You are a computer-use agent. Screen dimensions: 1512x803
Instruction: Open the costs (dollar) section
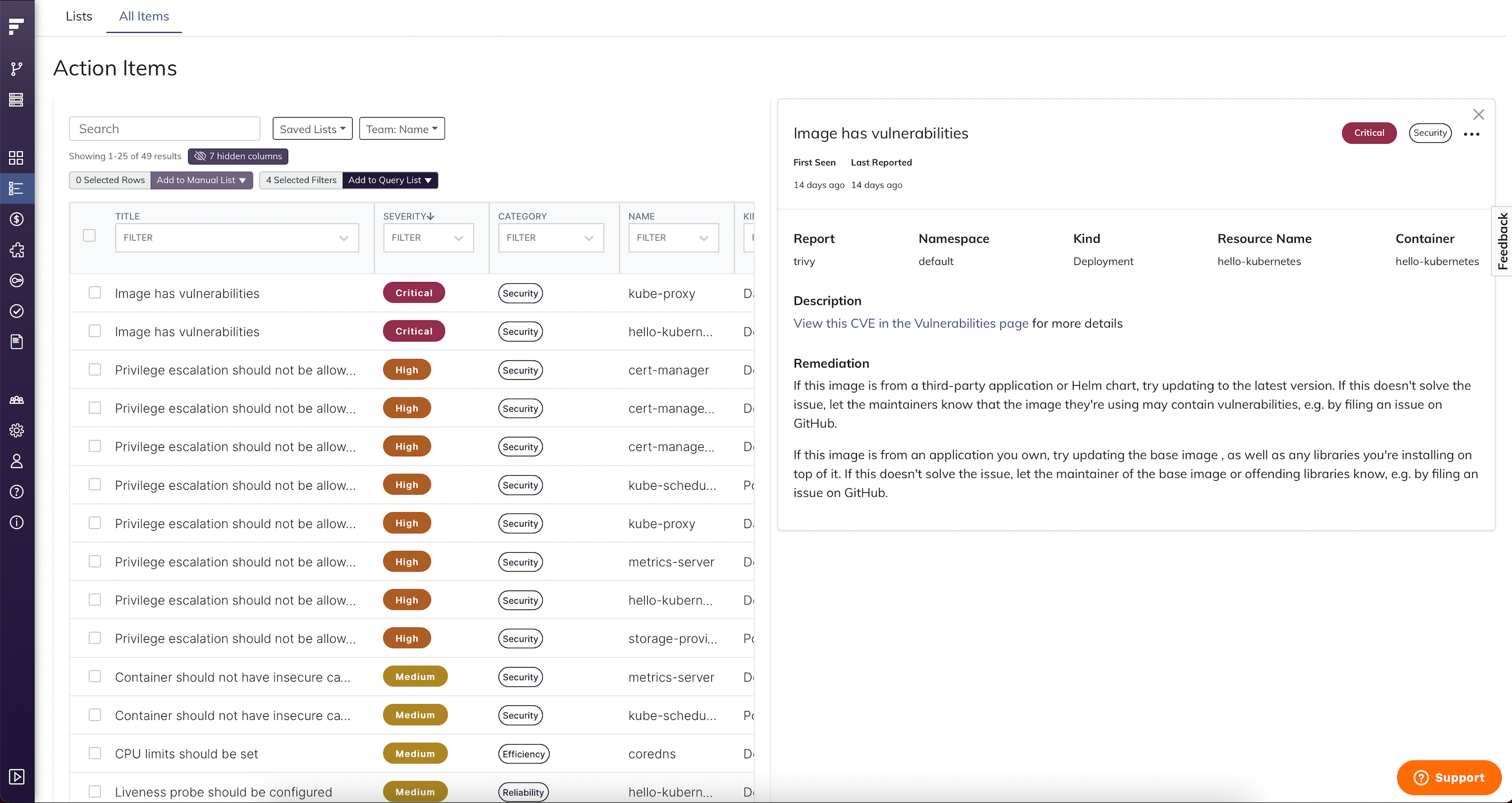tap(16, 219)
